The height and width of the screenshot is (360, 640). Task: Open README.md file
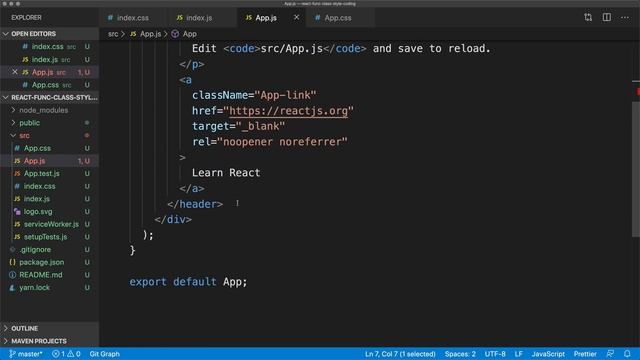[x=49, y=275]
